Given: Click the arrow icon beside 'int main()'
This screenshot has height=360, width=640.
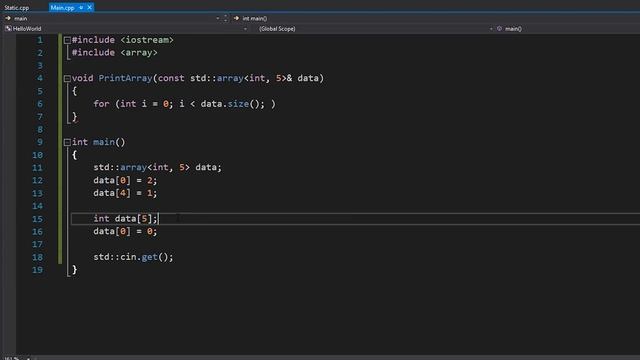Looking at the screenshot, I should tap(236, 18).
